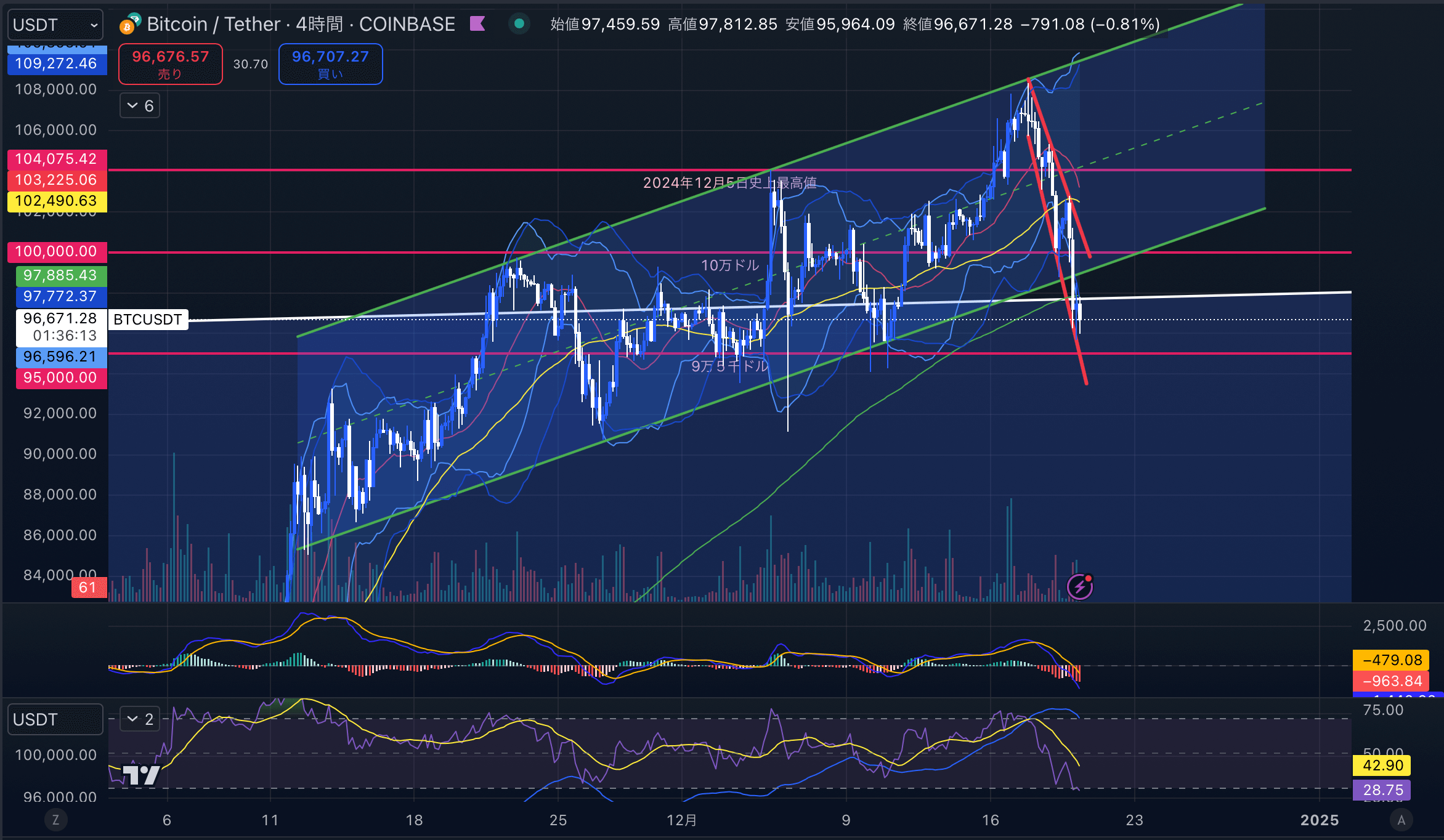Click the Bitcoin / Tether symbol title
The height and width of the screenshot is (840, 1444).
[x=213, y=24]
